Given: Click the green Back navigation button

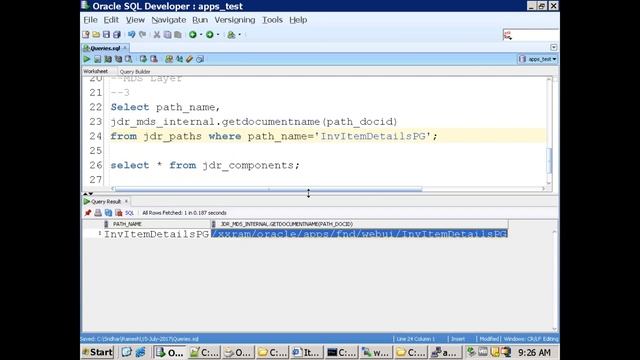Looking at the screenshot, I should tap(193, 35).
